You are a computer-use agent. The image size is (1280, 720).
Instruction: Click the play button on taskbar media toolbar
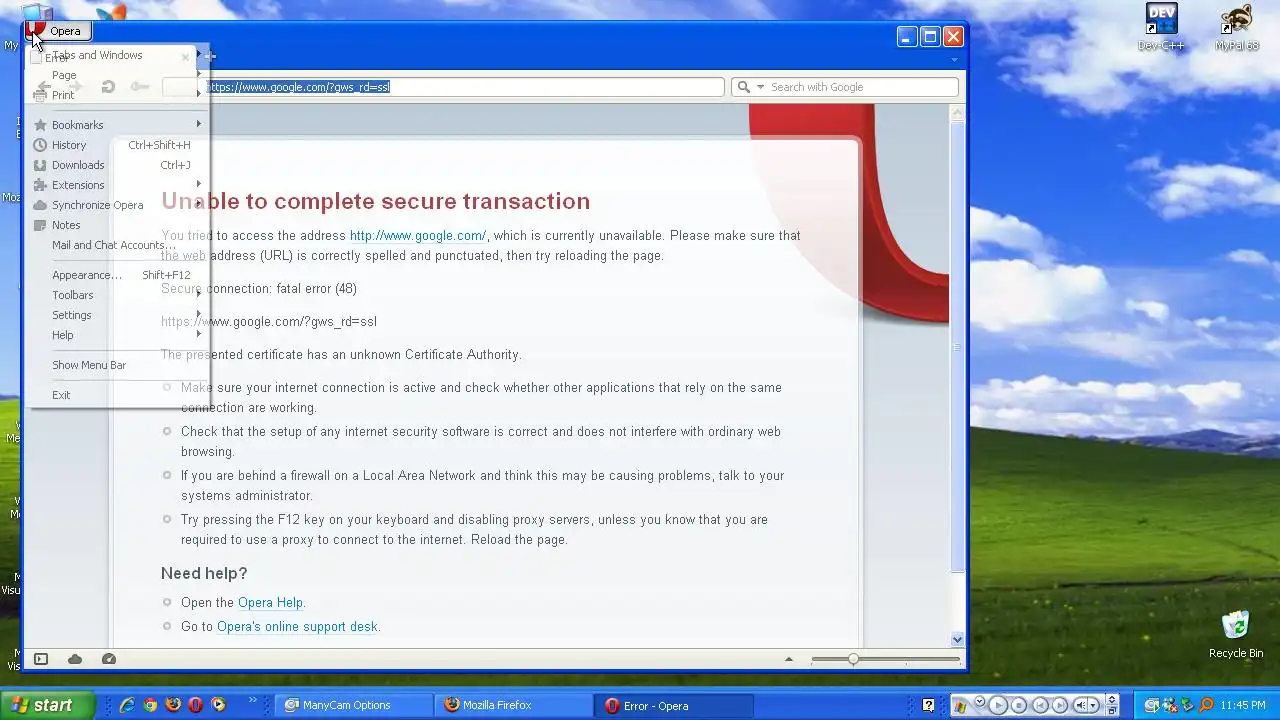point(998,705)
